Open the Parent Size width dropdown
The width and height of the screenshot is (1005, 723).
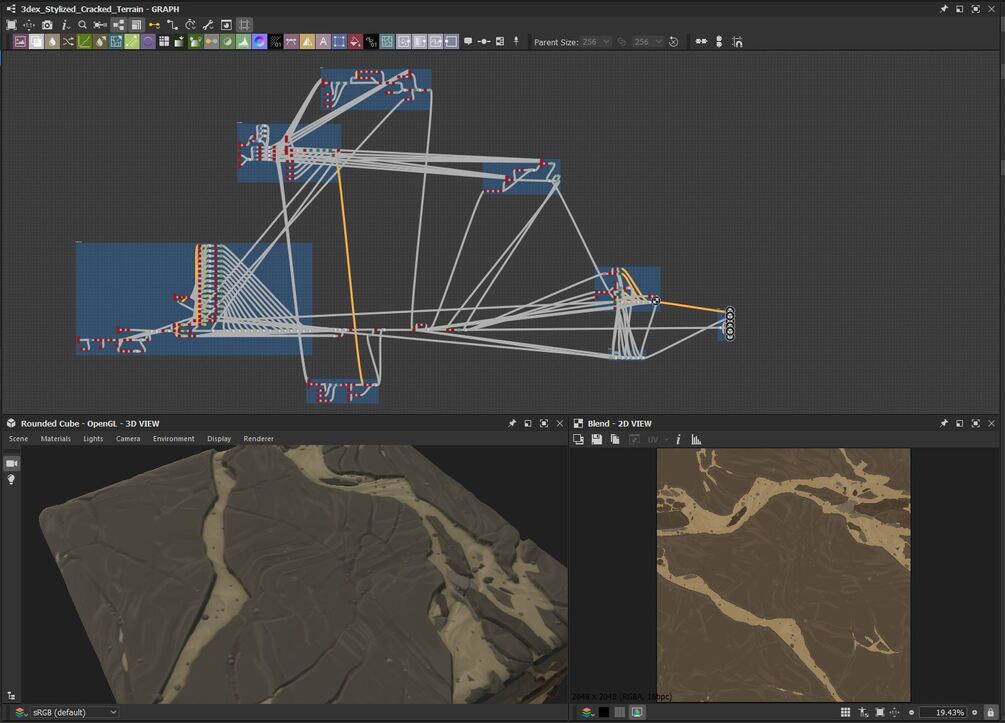(597, 42)
